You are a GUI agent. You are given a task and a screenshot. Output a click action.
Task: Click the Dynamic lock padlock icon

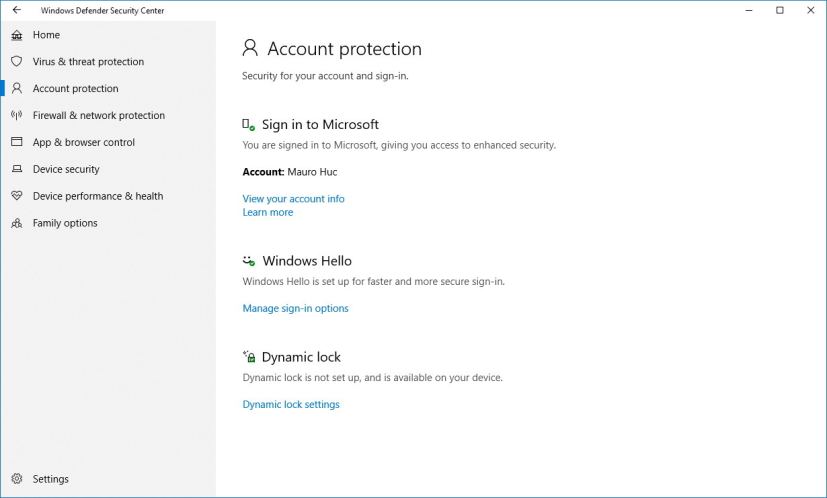pos(249,357)
